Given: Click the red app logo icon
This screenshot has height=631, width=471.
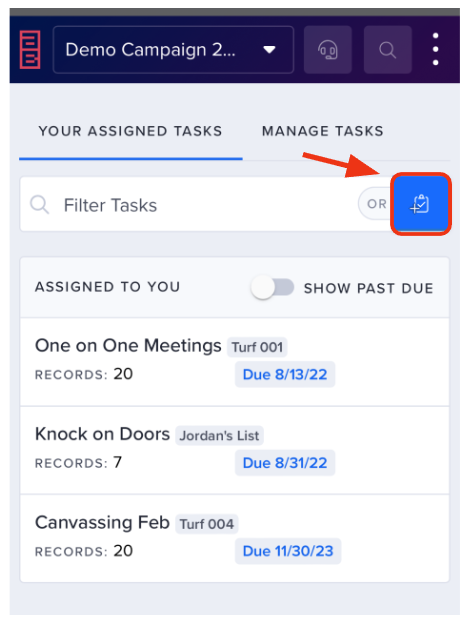Looking at the screenshot, I should [x=30, y=49].
